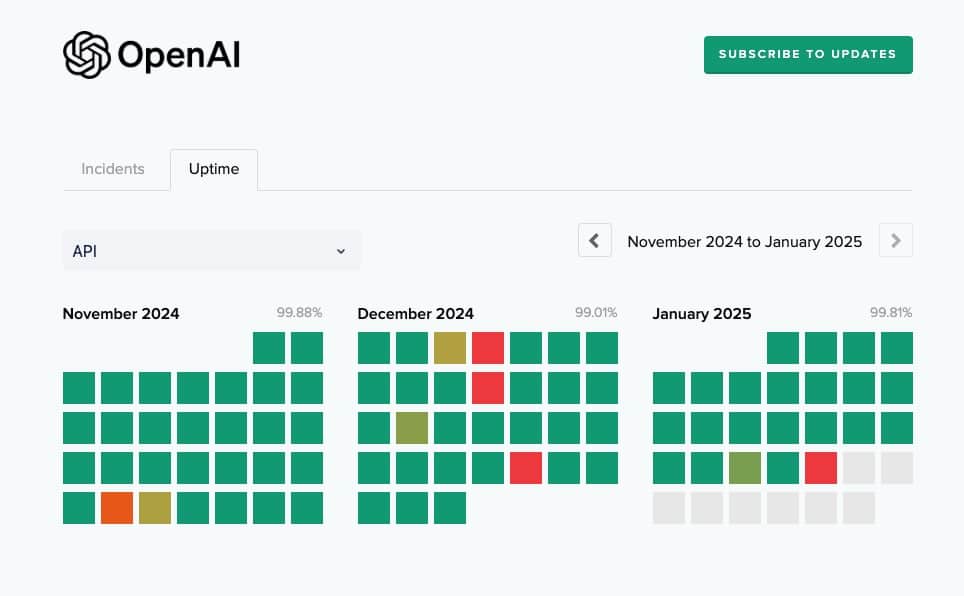Screen dimensions: 964x596
Task: Click the red square in December's second week
Action: pyautogui.click(x=488, y=388)
